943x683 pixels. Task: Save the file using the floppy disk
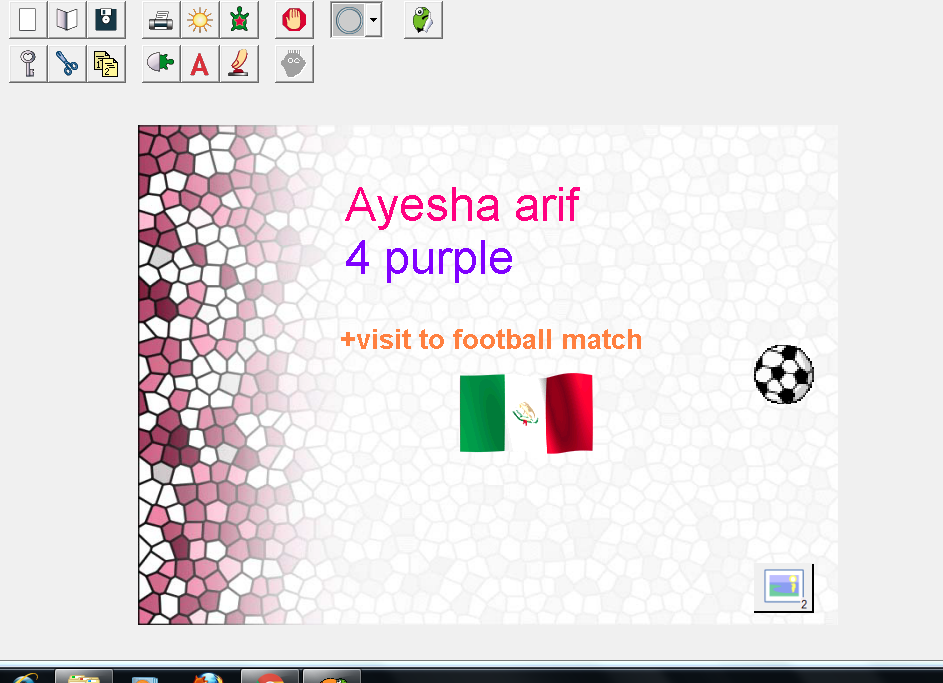click(106, 19)
